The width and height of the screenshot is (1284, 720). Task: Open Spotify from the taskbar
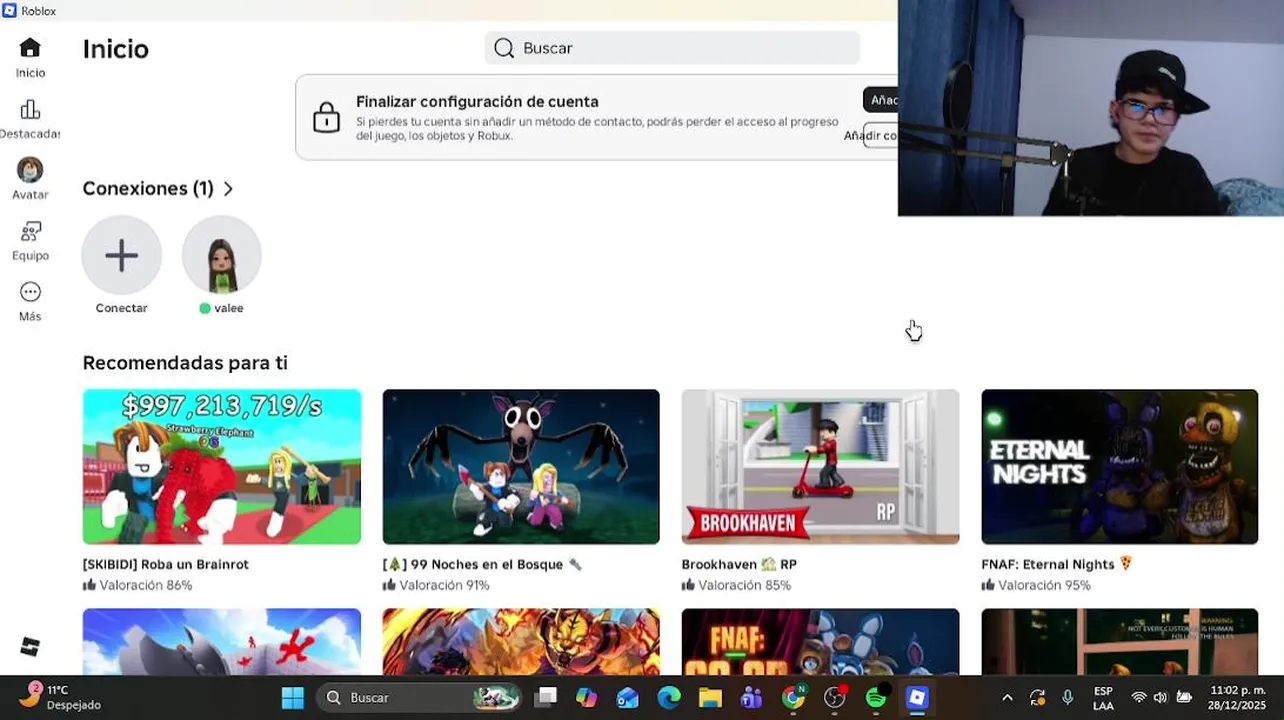(876, 698)
